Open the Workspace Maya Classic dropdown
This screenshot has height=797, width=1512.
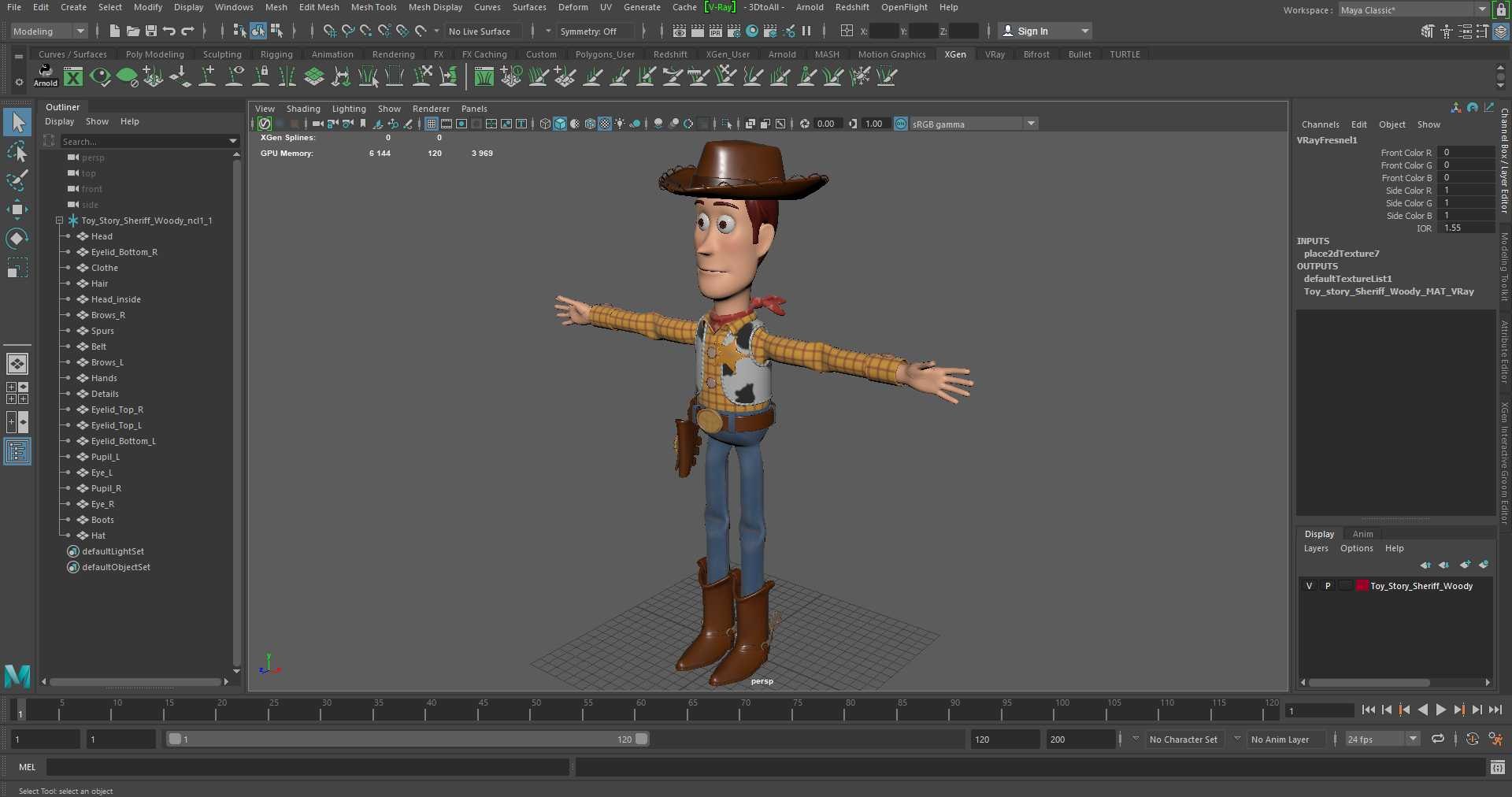[x=1414, y=10]
